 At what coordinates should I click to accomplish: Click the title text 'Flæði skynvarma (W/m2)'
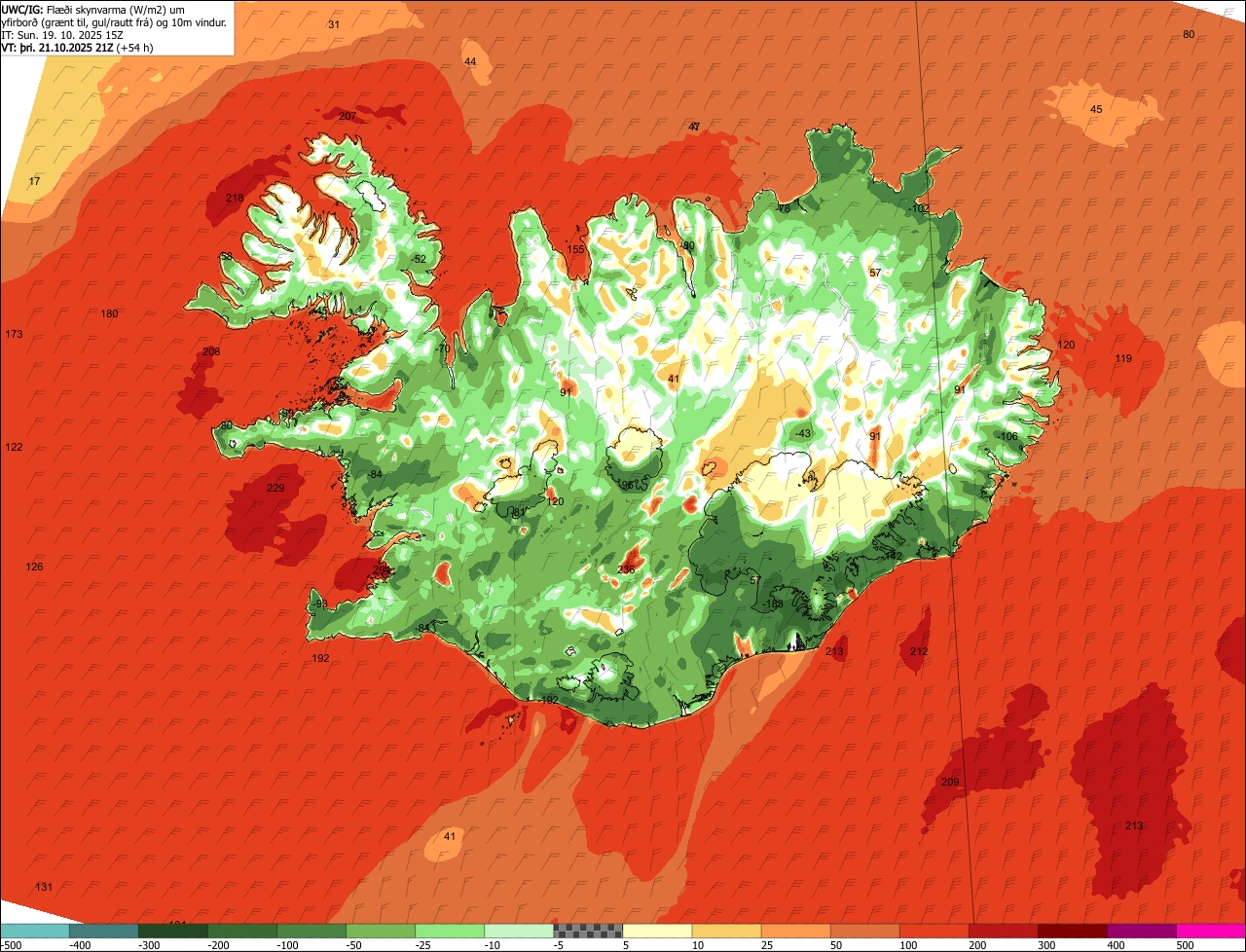click(105, 10)
